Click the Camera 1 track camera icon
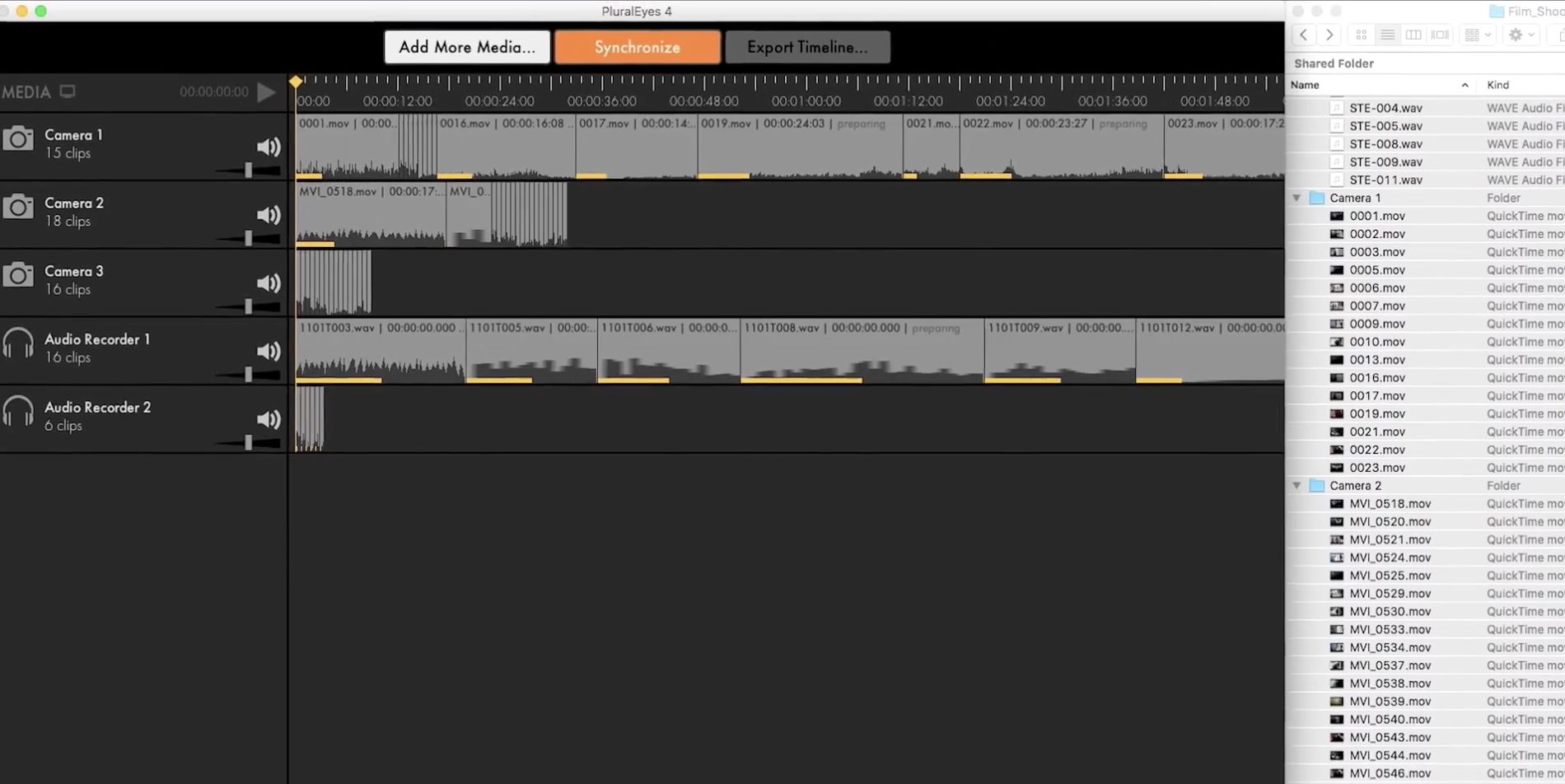1565x784 pixels. pos(18,139)
